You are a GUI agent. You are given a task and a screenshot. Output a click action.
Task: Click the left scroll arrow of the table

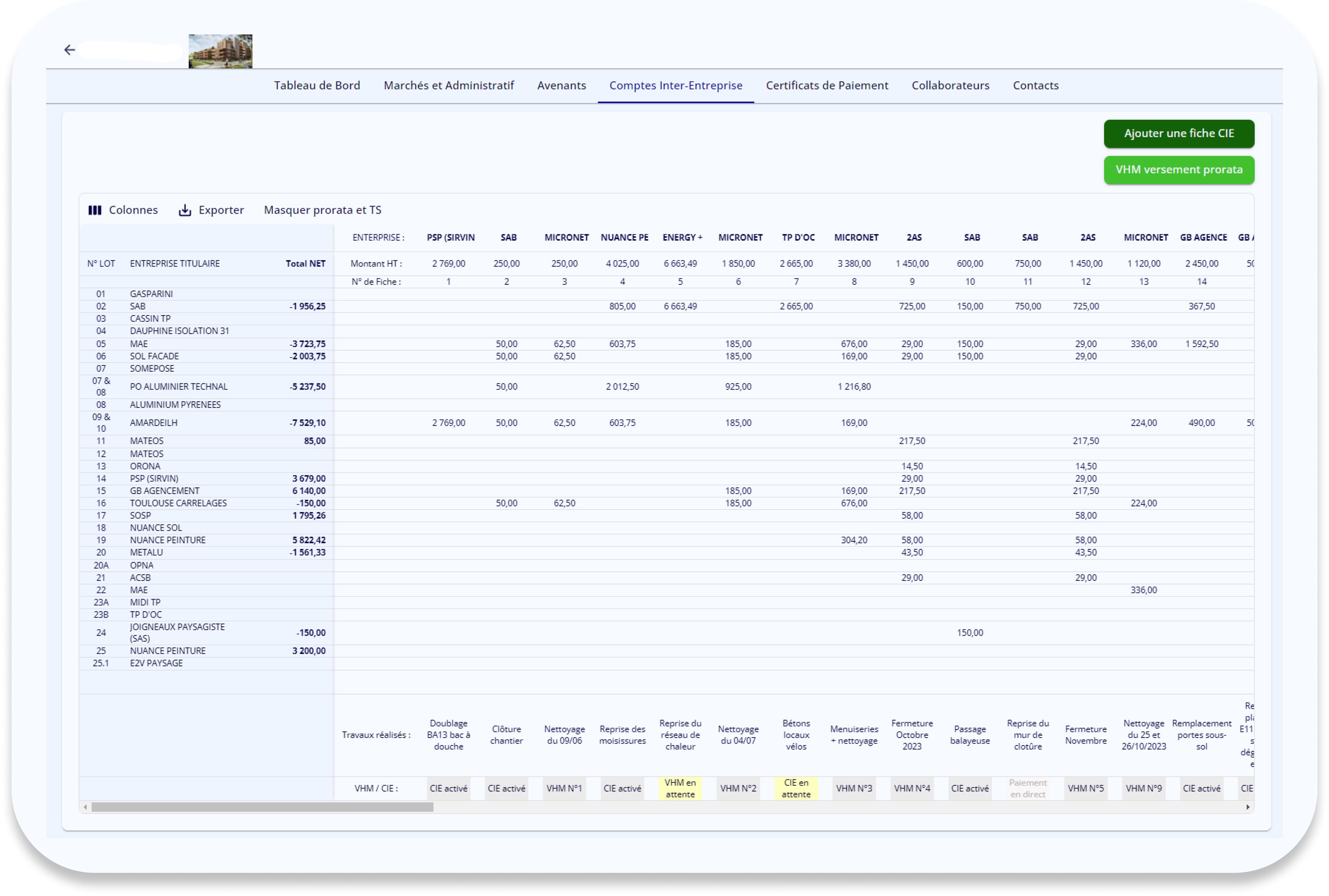86,807
